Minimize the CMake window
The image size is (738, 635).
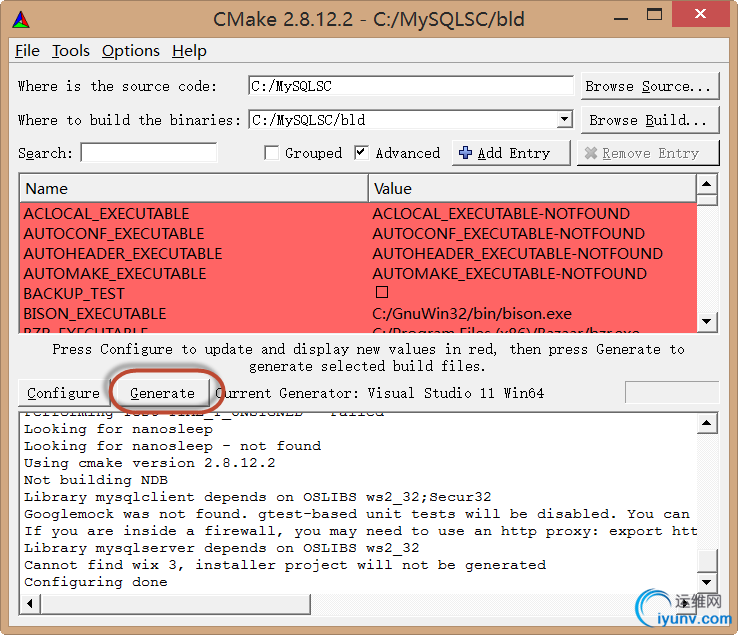click(621, 18)
